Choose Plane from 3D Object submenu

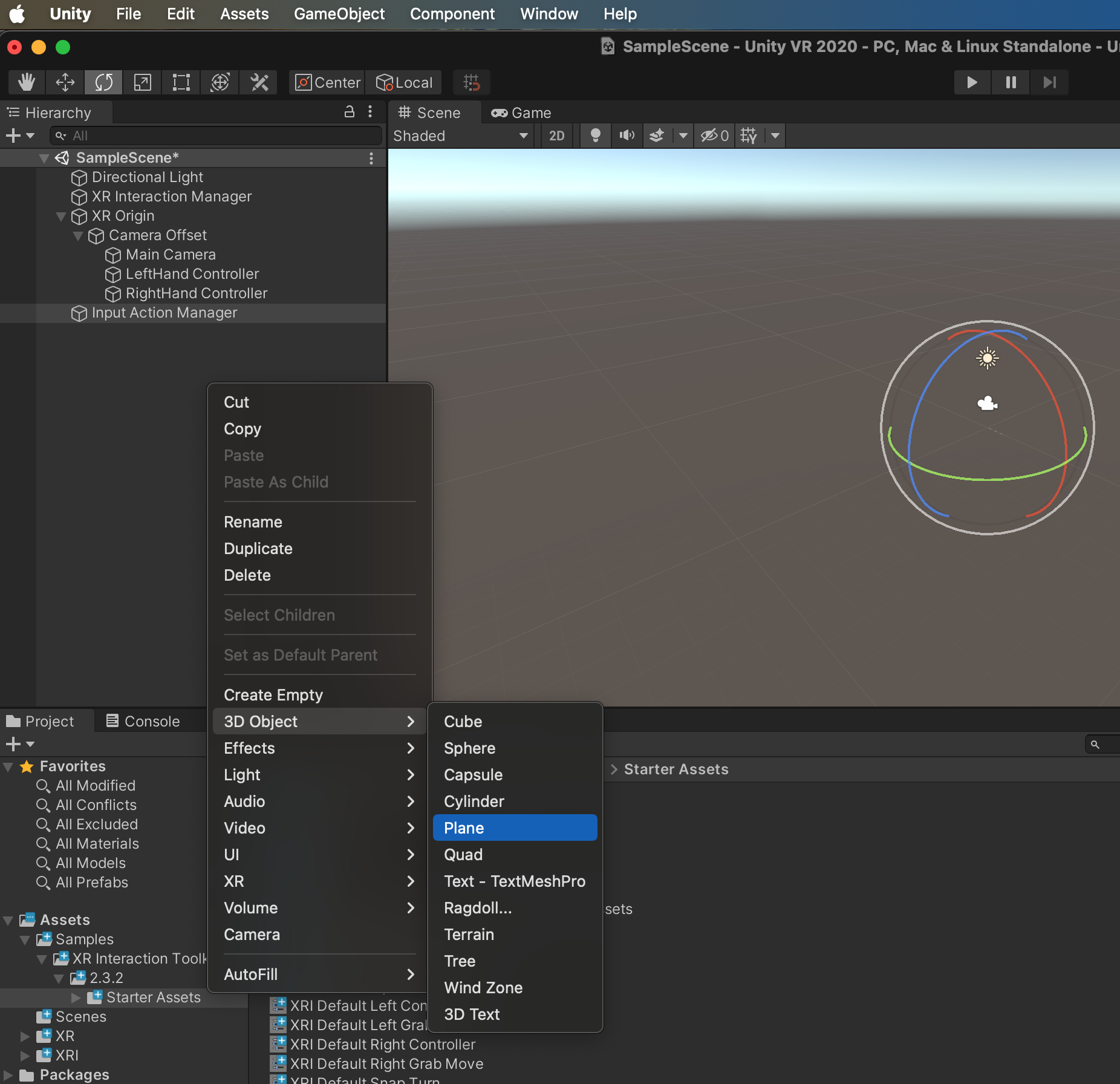(x=515, y=828)
